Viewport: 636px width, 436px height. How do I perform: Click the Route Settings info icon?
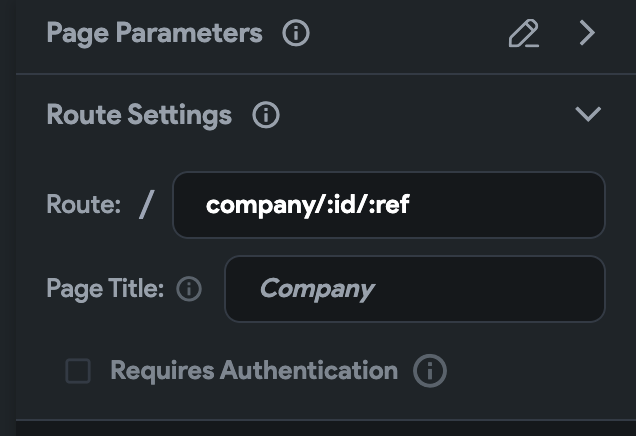point(266,115)
